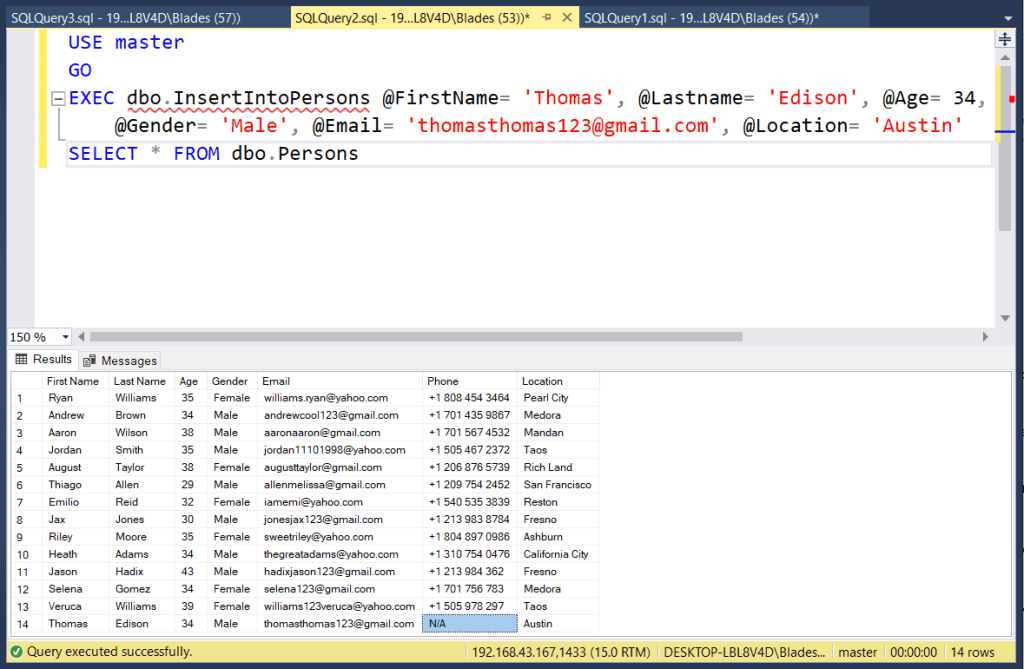The image size is (1024, 669).
Task: Open the Messages tab icon
Action: point(90,360)
